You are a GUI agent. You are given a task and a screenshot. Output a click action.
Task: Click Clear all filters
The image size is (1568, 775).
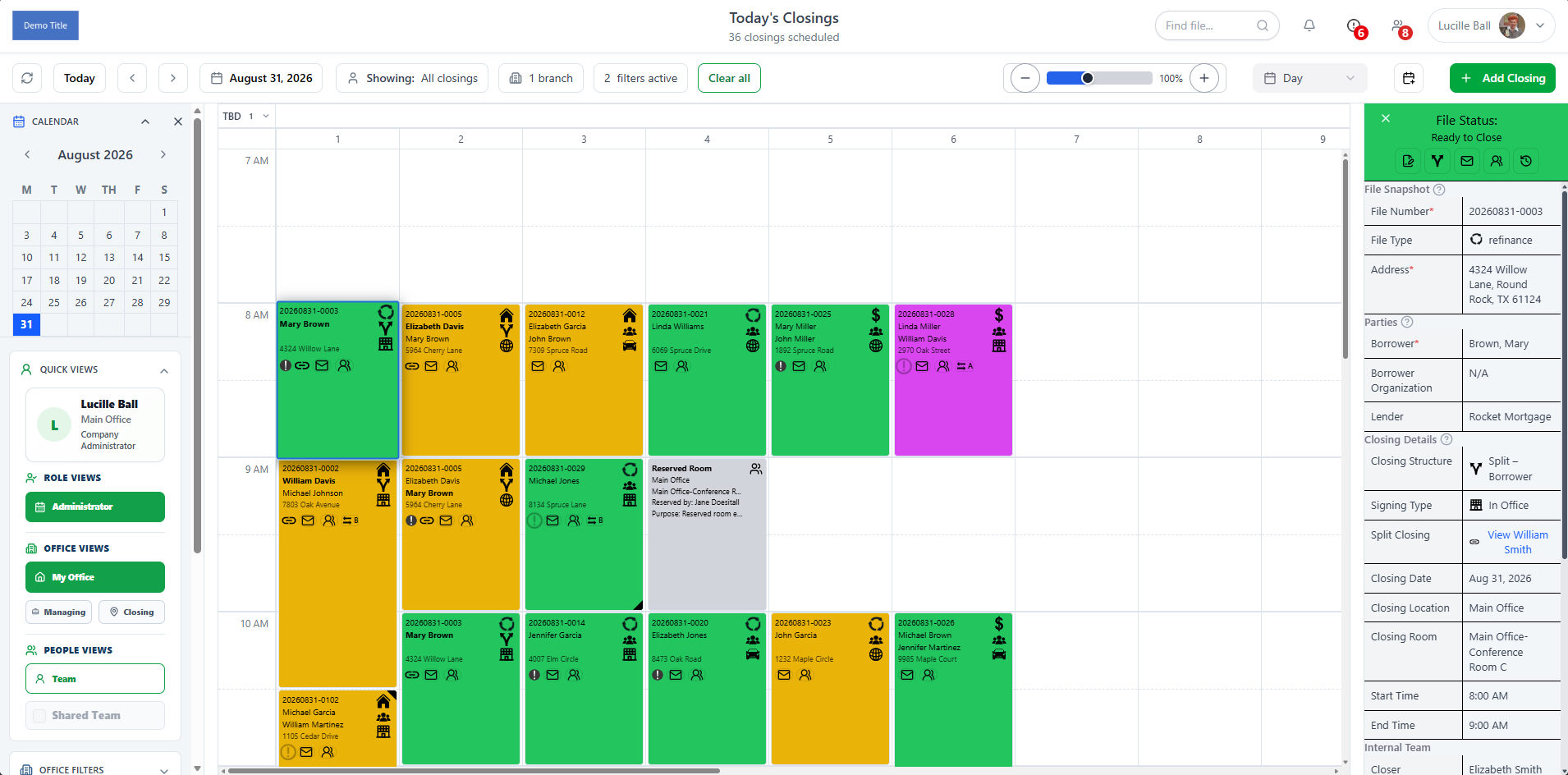pos(729,78)
